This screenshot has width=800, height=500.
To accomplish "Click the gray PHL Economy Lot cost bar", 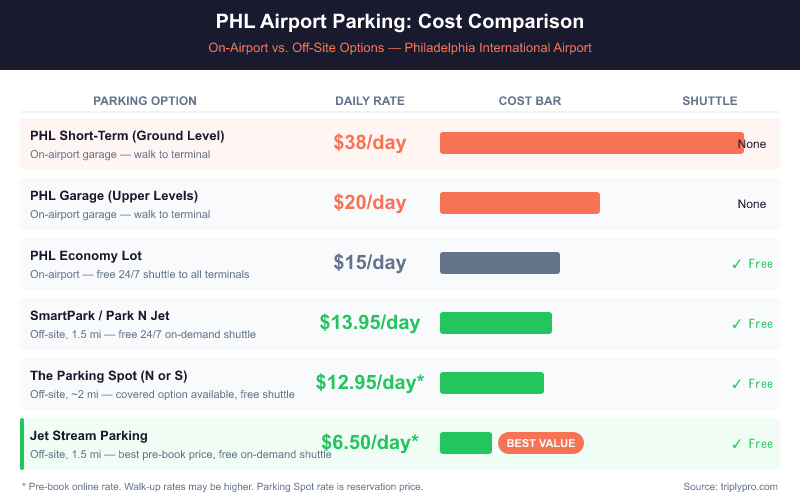I will [x=499, y=263].
